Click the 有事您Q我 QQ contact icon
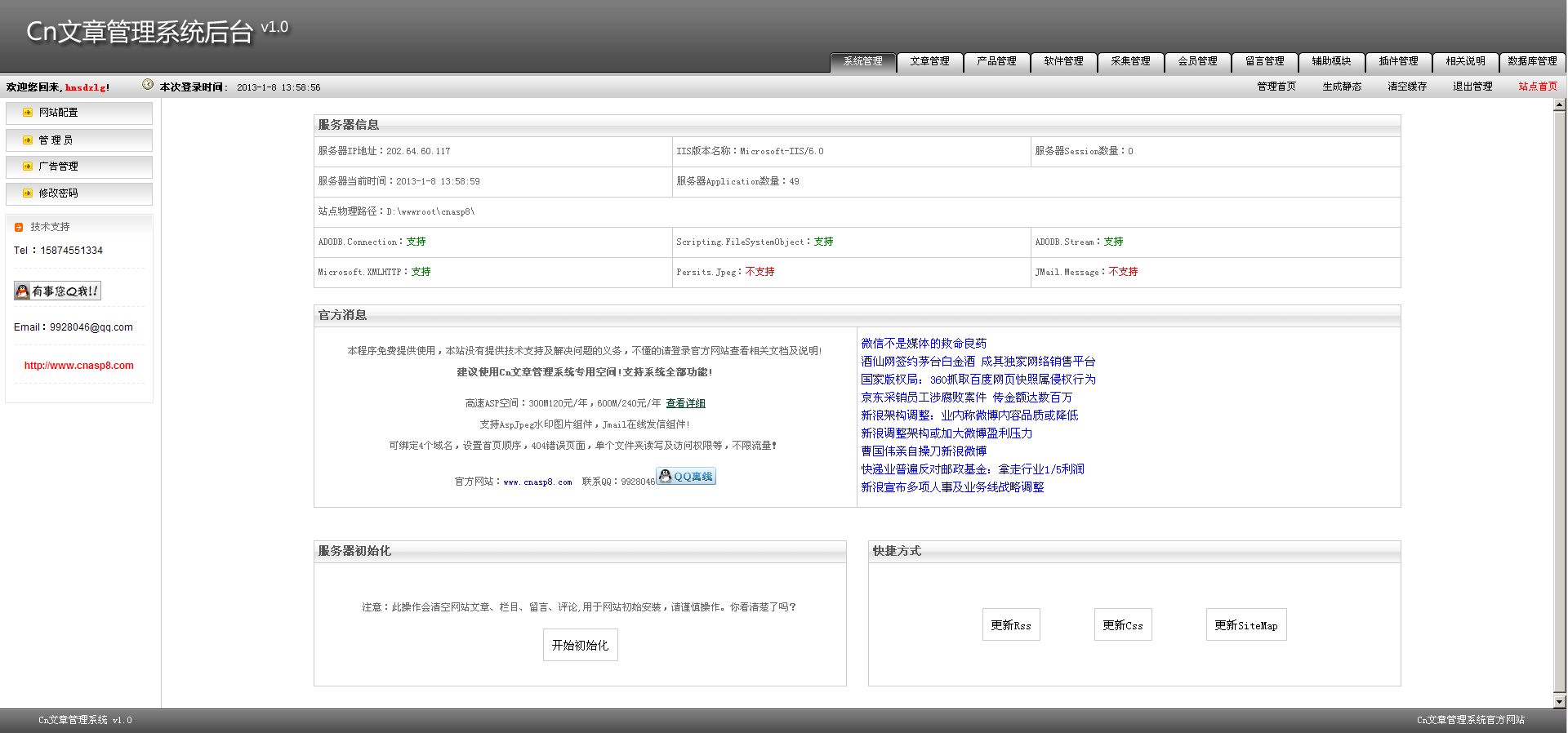Screen dimensions: 1568x733 [x=57, y=291]
